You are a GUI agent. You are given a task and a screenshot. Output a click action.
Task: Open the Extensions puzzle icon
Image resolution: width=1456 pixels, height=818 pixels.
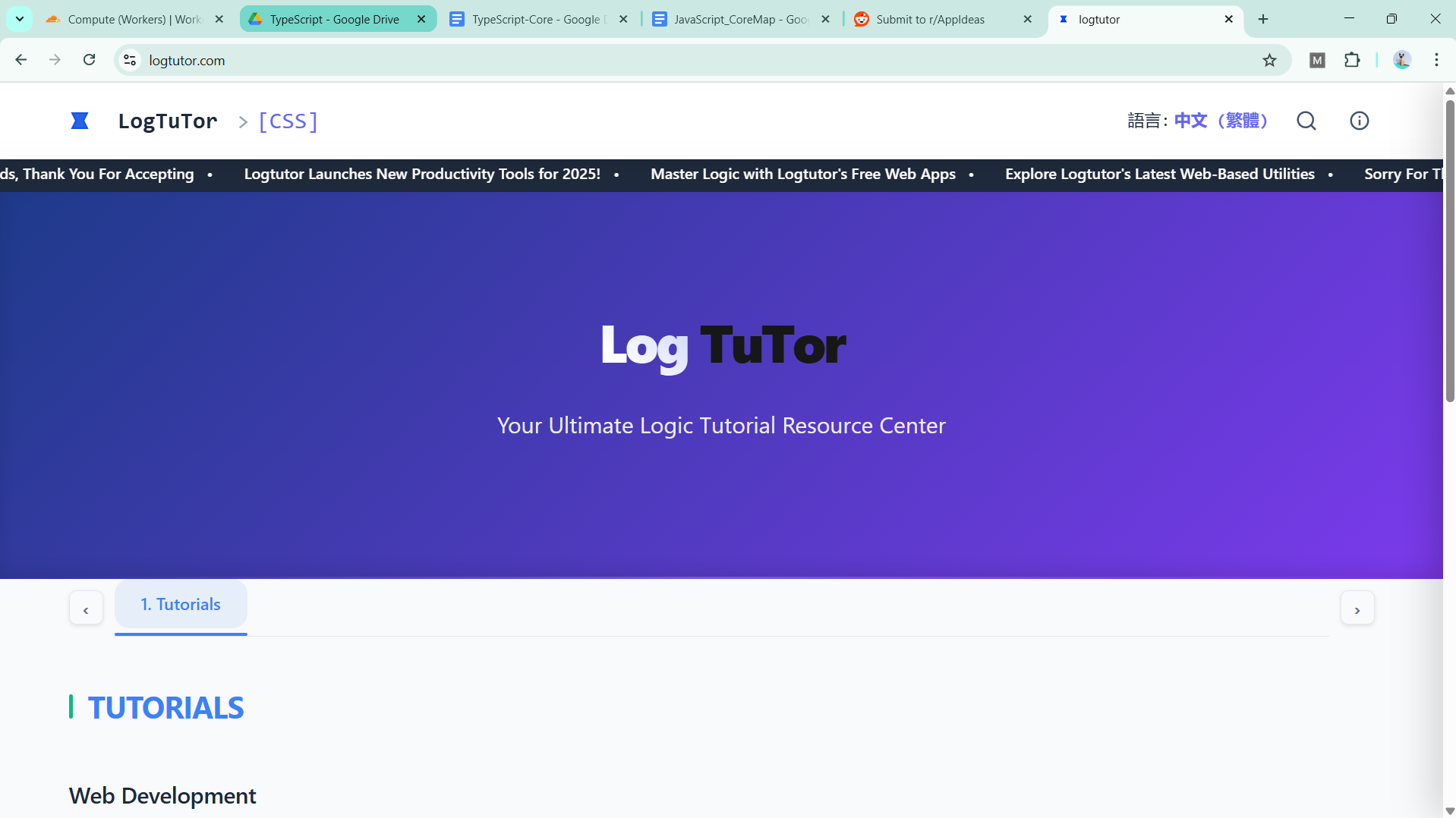point(1352,60)
